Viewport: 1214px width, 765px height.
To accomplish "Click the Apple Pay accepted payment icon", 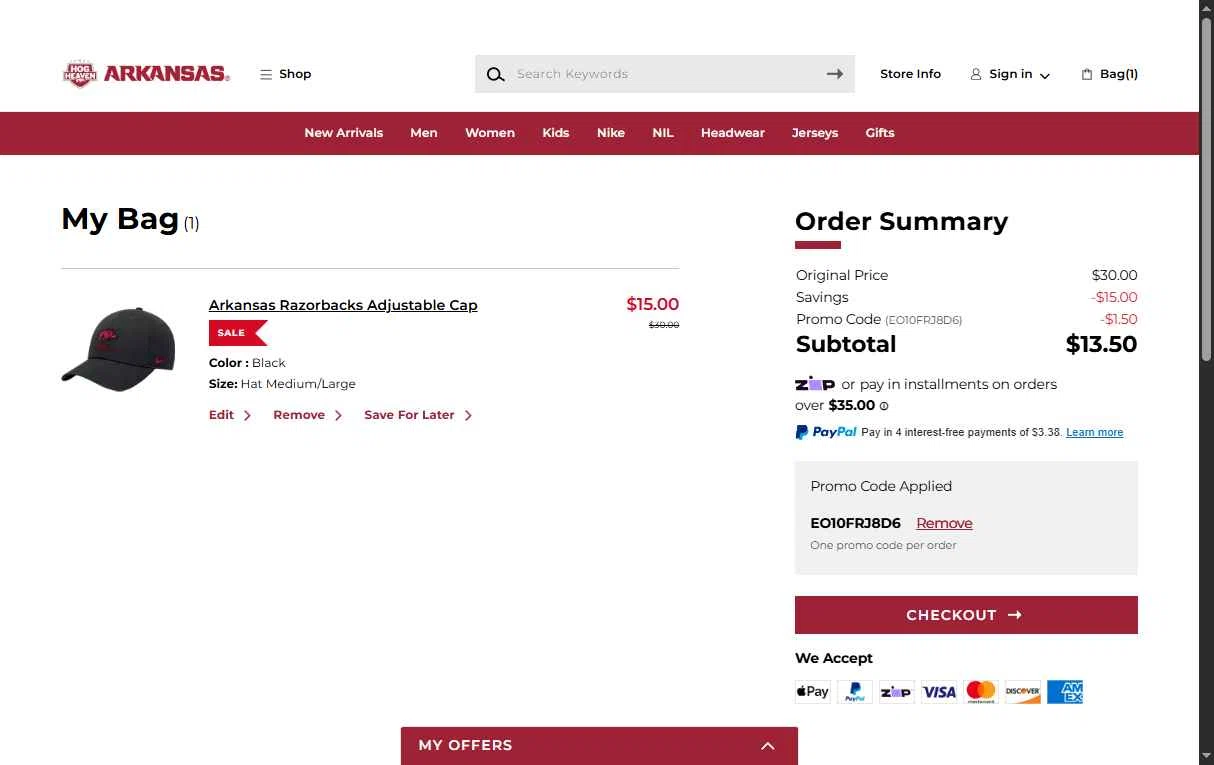I will [x=812, y=691].
